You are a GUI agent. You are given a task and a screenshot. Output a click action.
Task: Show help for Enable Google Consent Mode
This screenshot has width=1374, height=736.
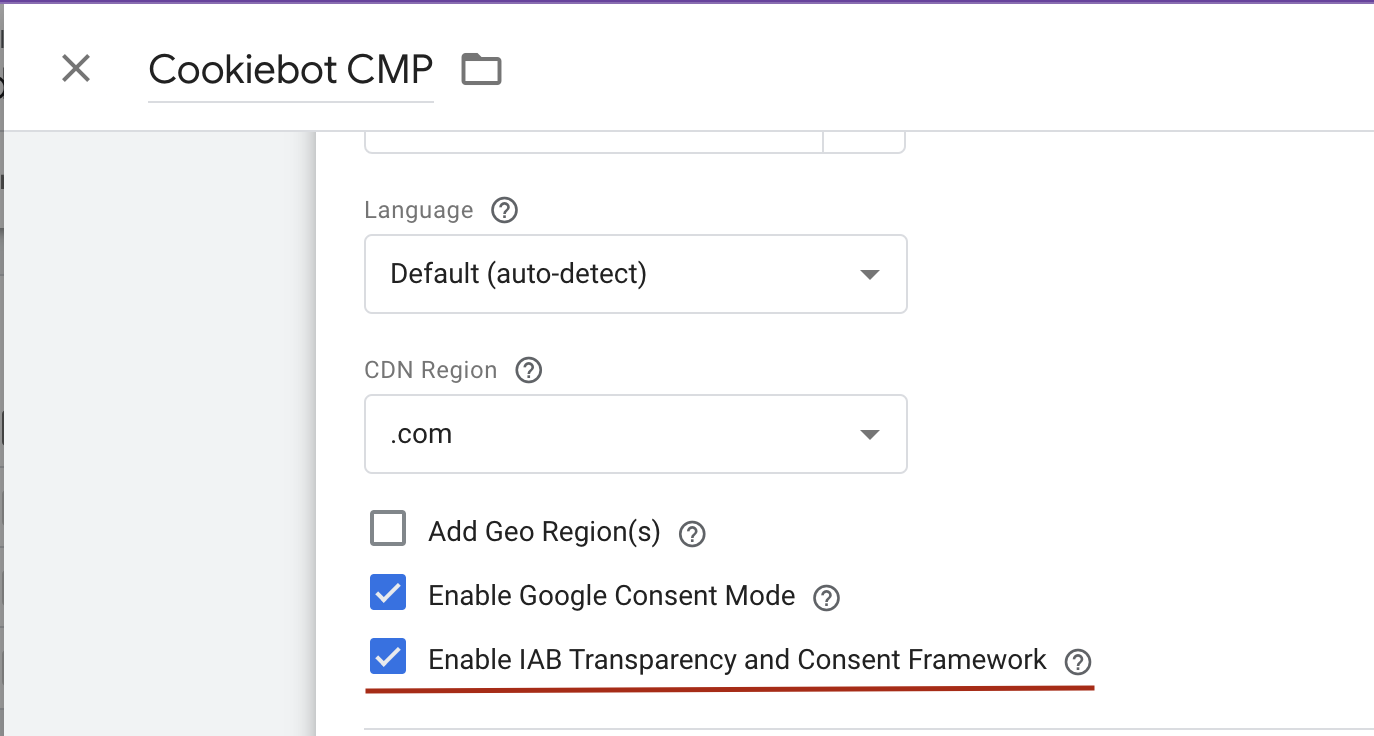[x=826, y=598]
